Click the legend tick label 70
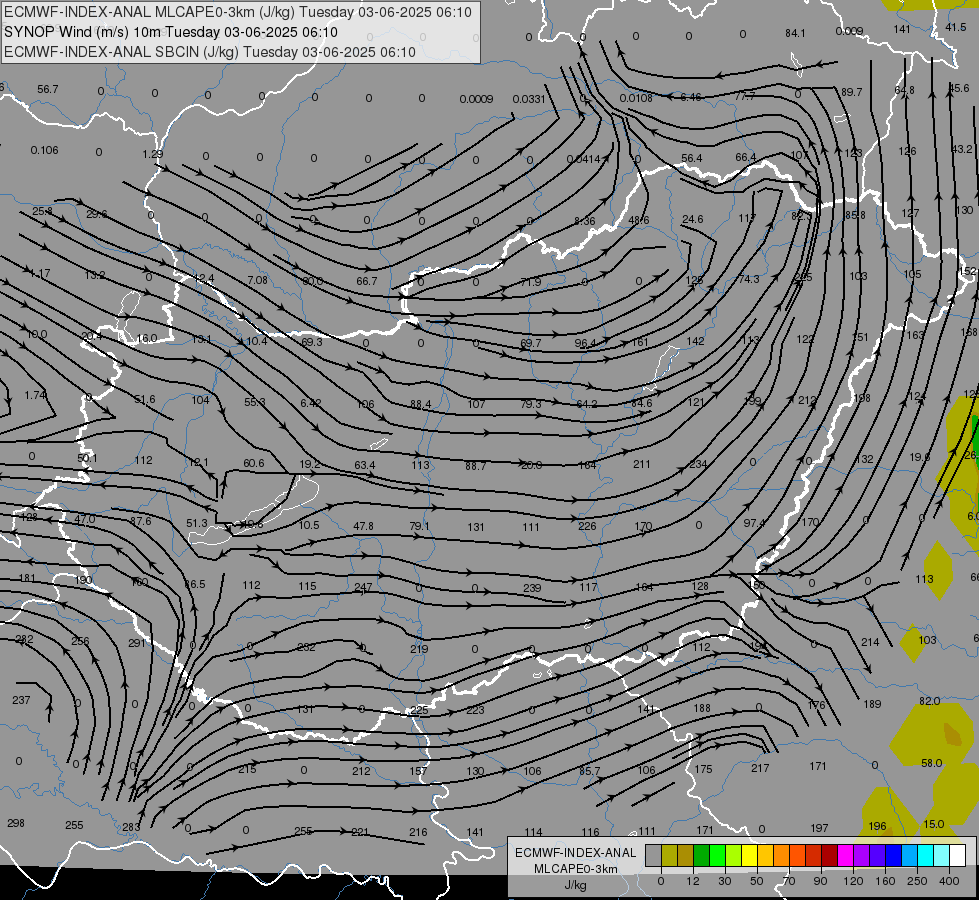This screenshot has height=900, width=979. click(789, 881)
